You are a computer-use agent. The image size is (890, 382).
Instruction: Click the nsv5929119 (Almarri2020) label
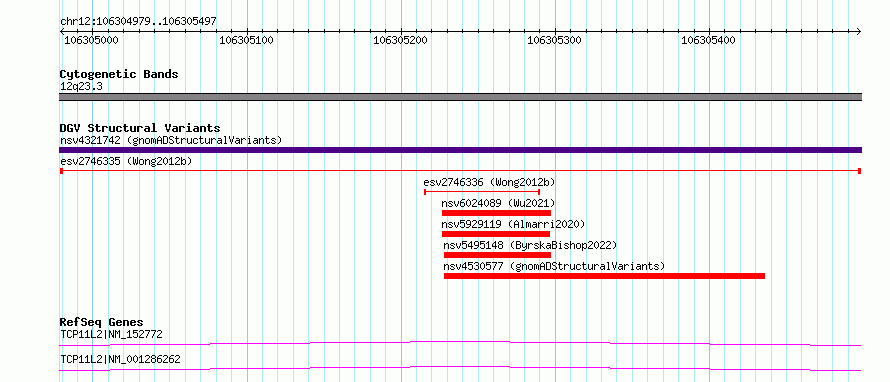pyautogui.click(x=513, y=224)
